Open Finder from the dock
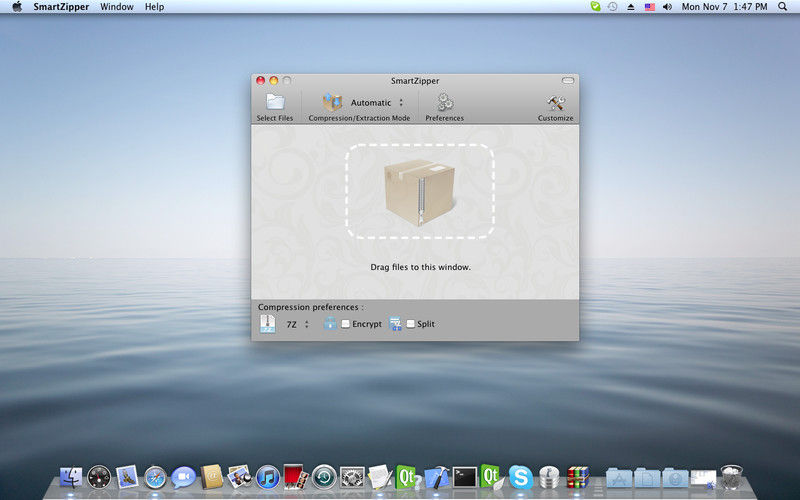Screen dimensions: 800x500 pyautogui.click(x=71, y=478)
